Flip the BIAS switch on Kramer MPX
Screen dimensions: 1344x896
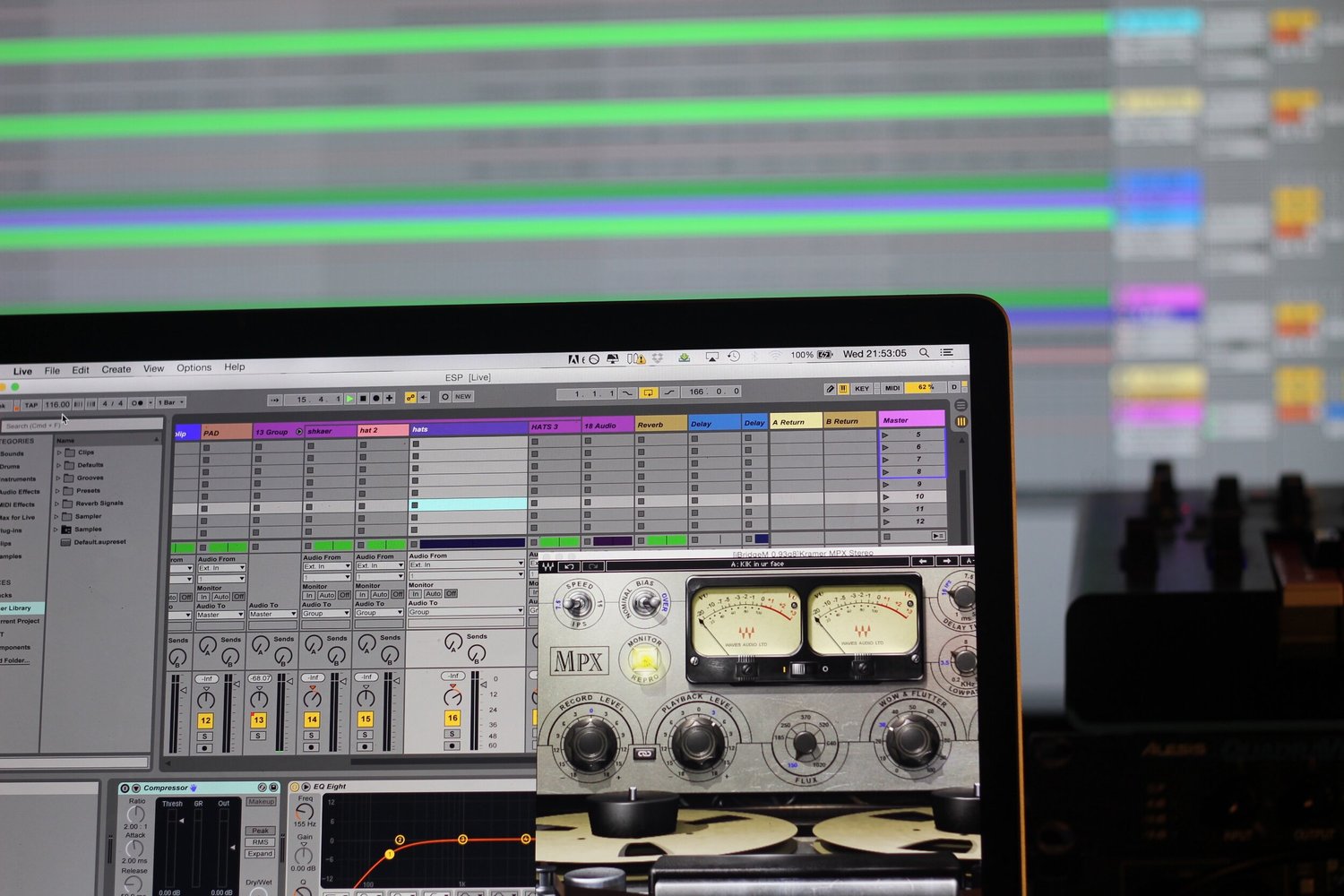[x=643, y=603]
